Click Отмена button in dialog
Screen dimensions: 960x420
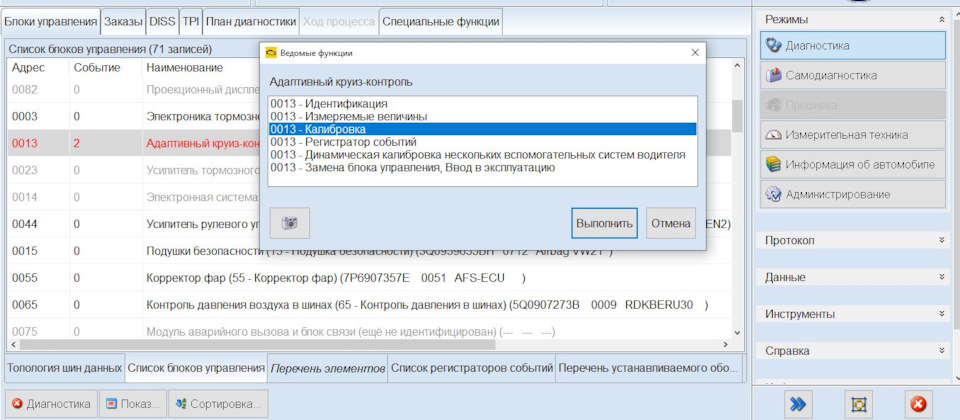pos(671,223)
